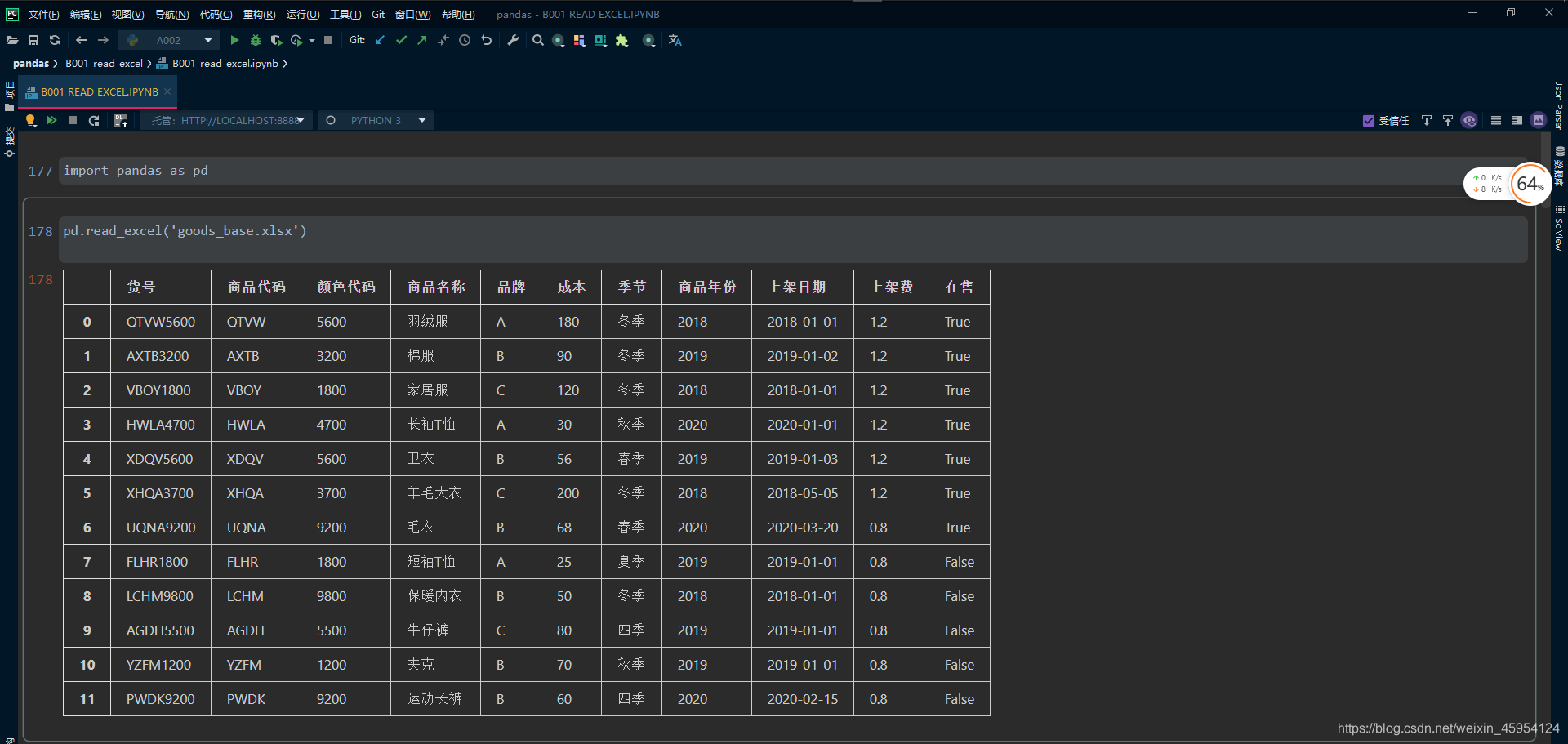Click the Profile run icon
This screenshot has width=1568, height=744.
[x=296, y=40]
